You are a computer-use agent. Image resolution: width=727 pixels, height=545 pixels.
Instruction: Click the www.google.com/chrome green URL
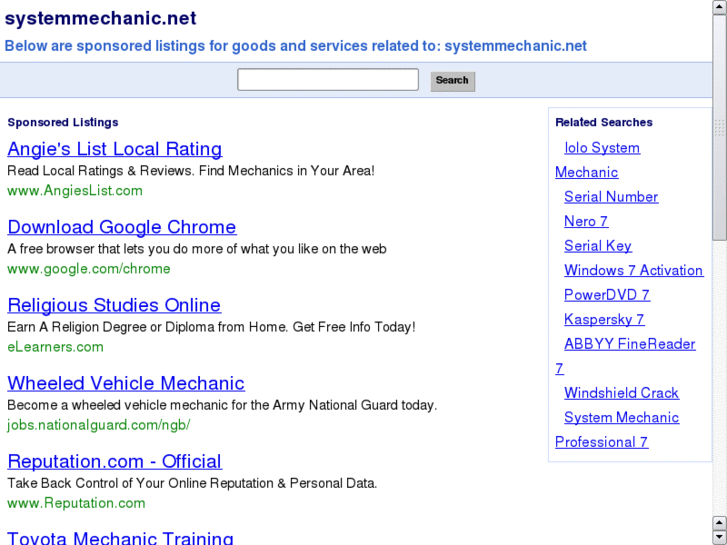(89, 269)
